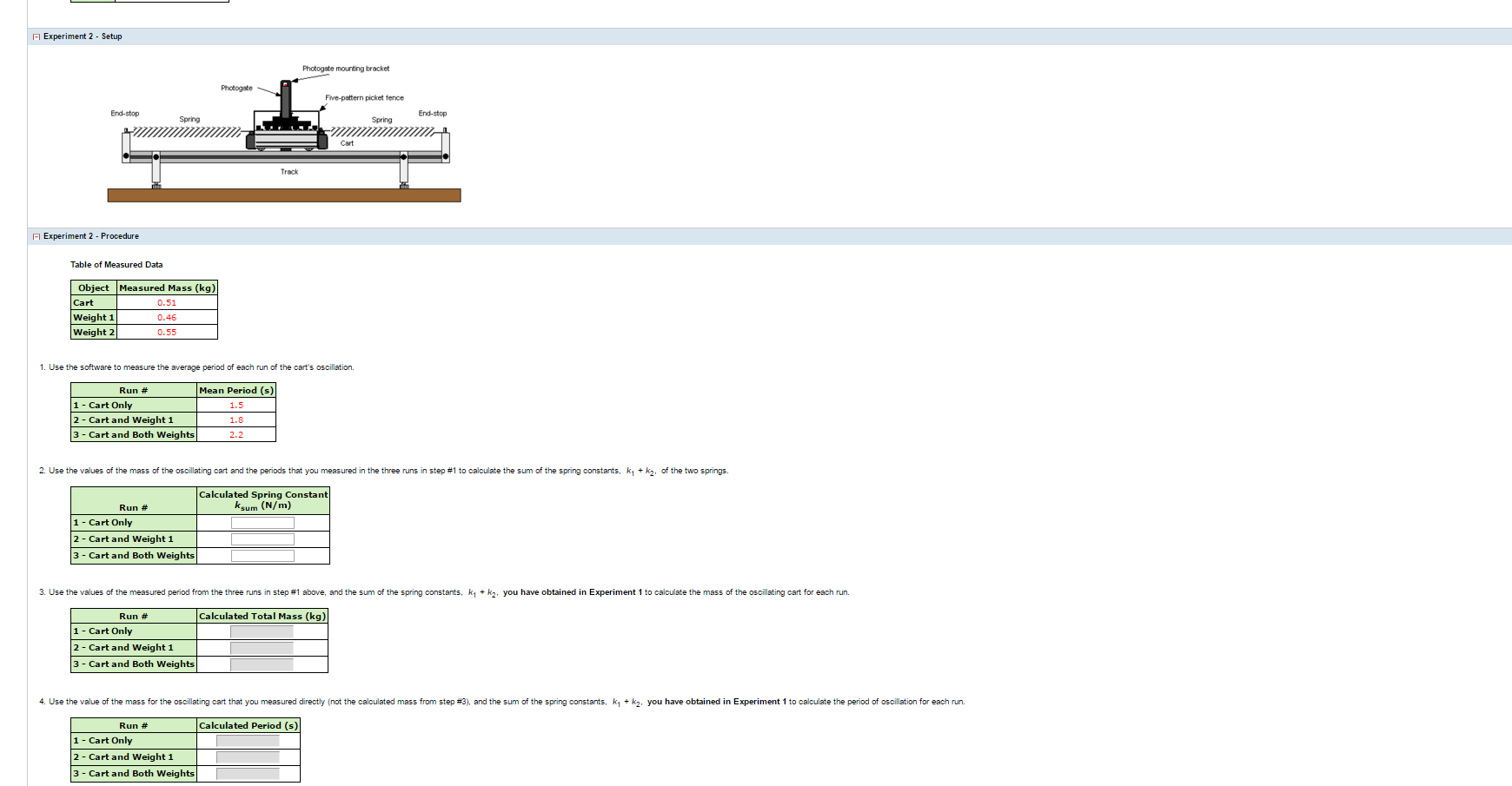
Task: Click the mean period value 1.8
Action: [236, 420]
